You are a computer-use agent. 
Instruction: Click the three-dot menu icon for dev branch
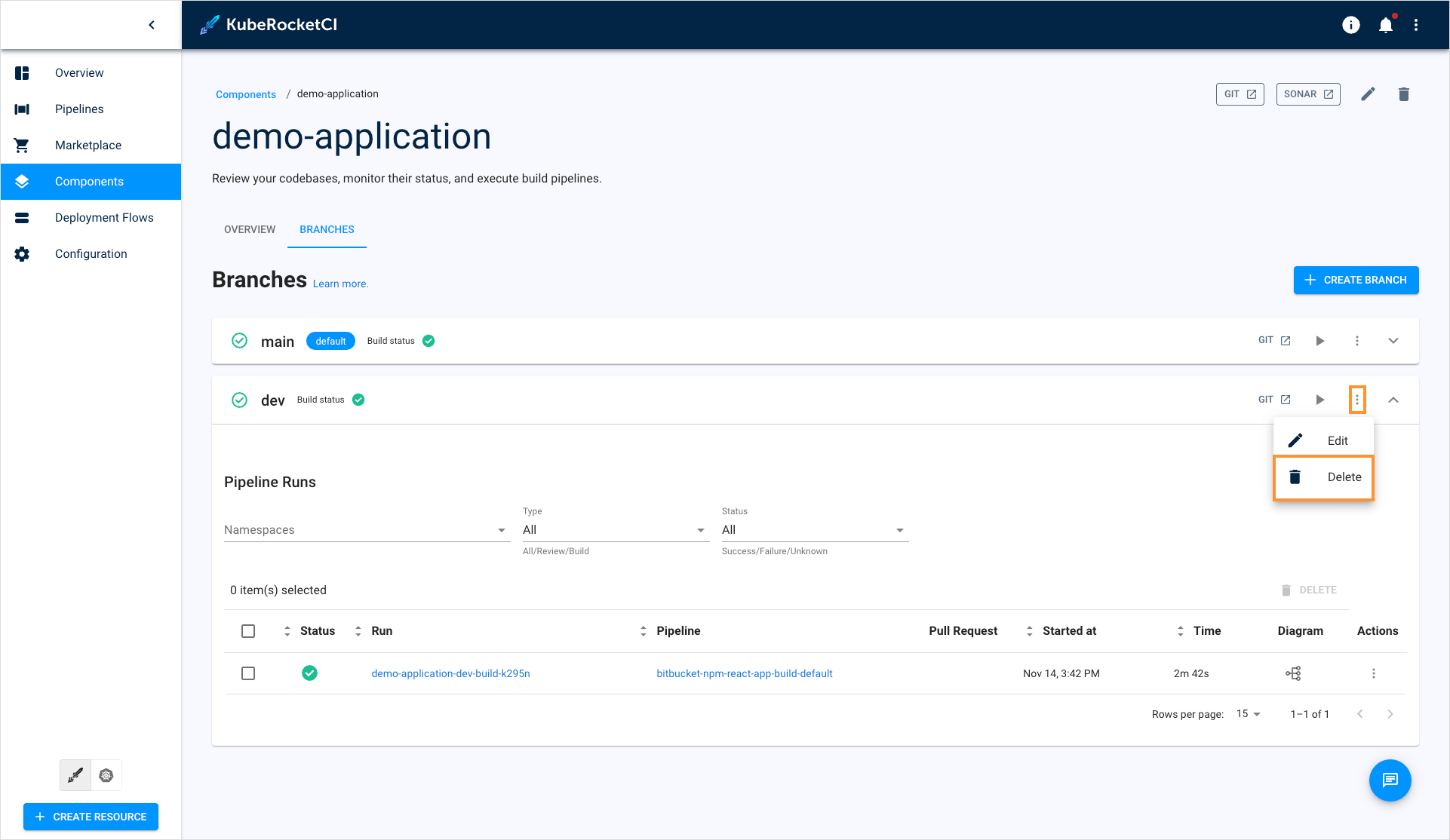click(x=1357, y=399)
